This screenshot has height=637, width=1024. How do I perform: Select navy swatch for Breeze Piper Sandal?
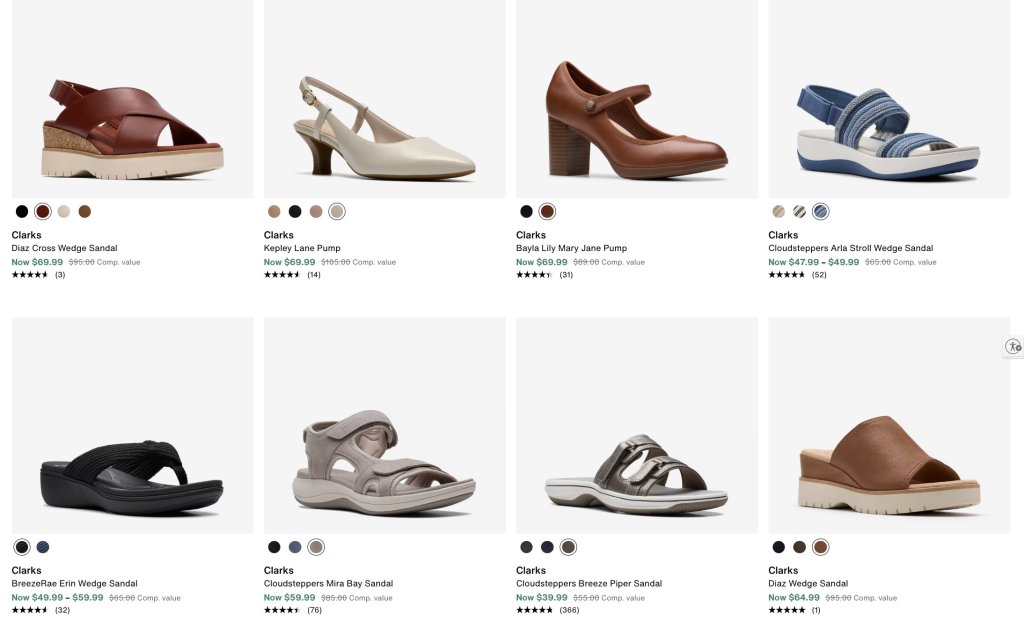tap(547, 547)
